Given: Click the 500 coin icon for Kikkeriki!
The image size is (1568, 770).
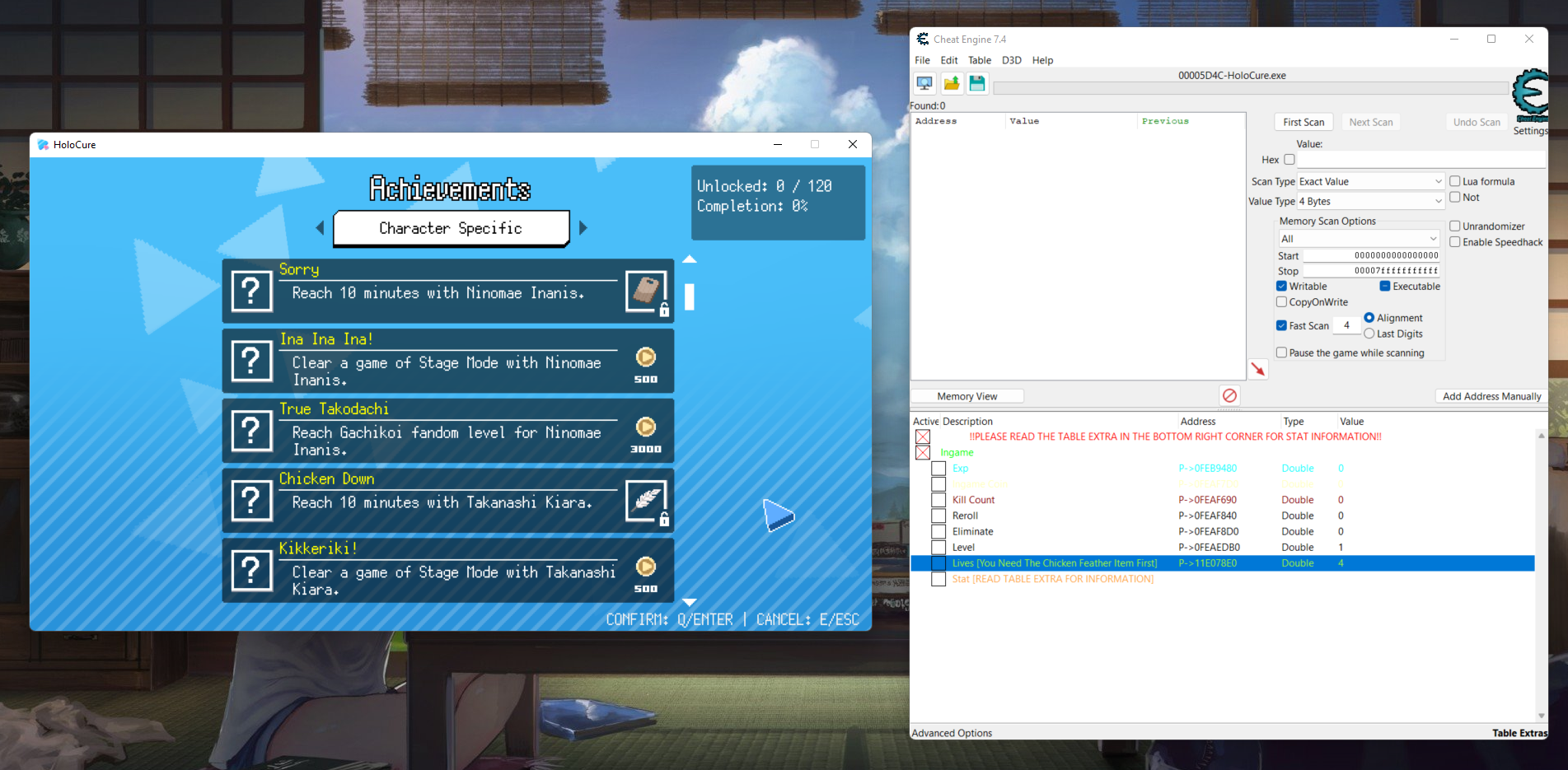Looking at the screenshot, I should click(646, 567).
